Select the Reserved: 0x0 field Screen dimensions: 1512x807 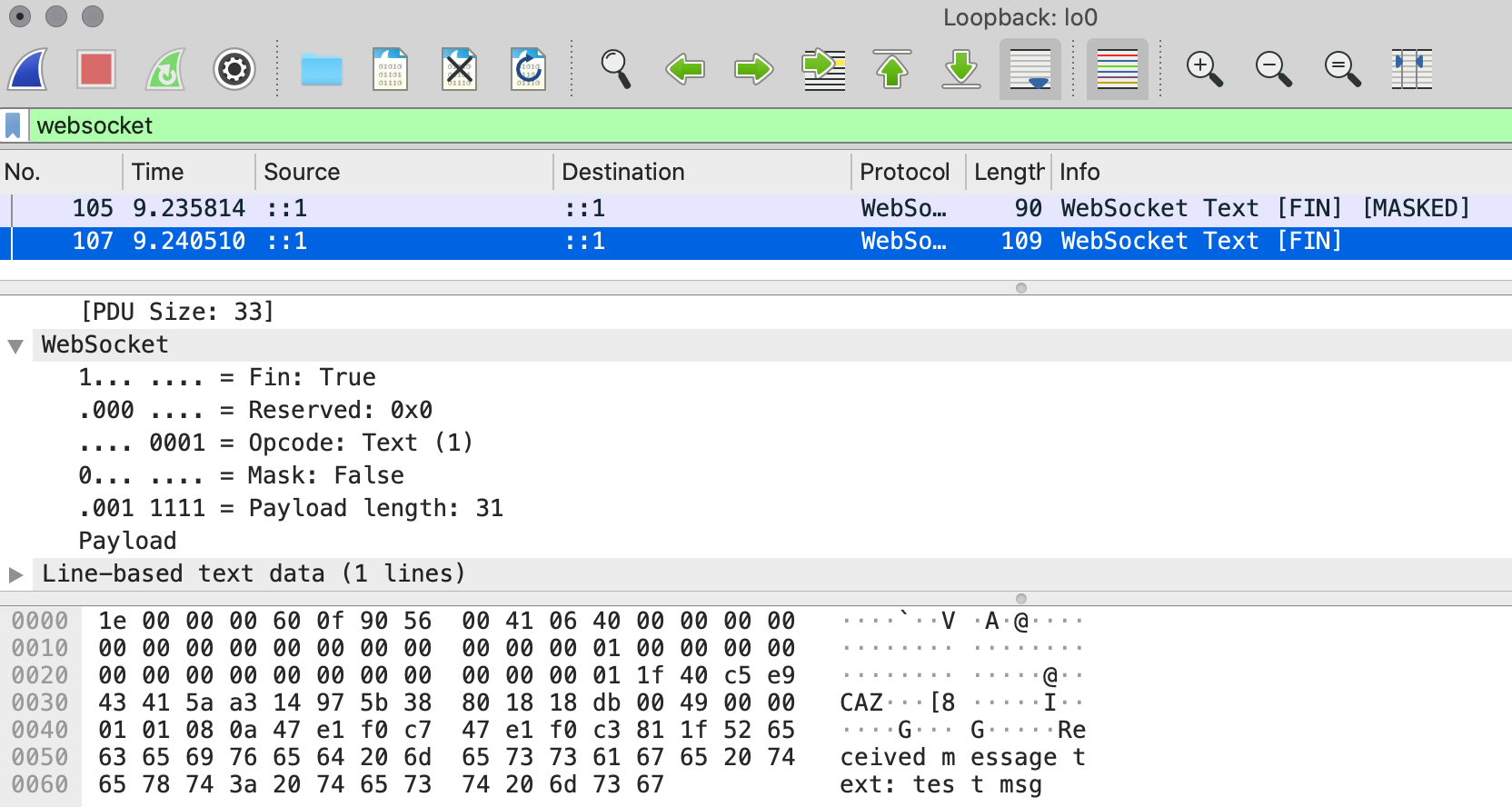255,410
